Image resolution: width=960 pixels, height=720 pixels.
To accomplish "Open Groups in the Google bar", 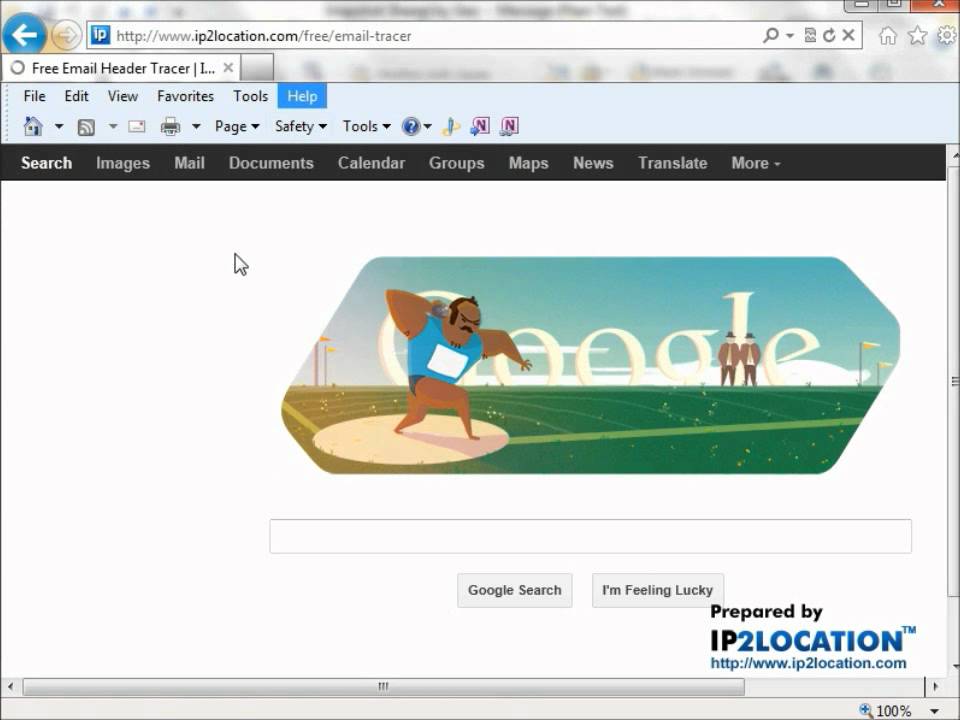I will click(457, 163).
